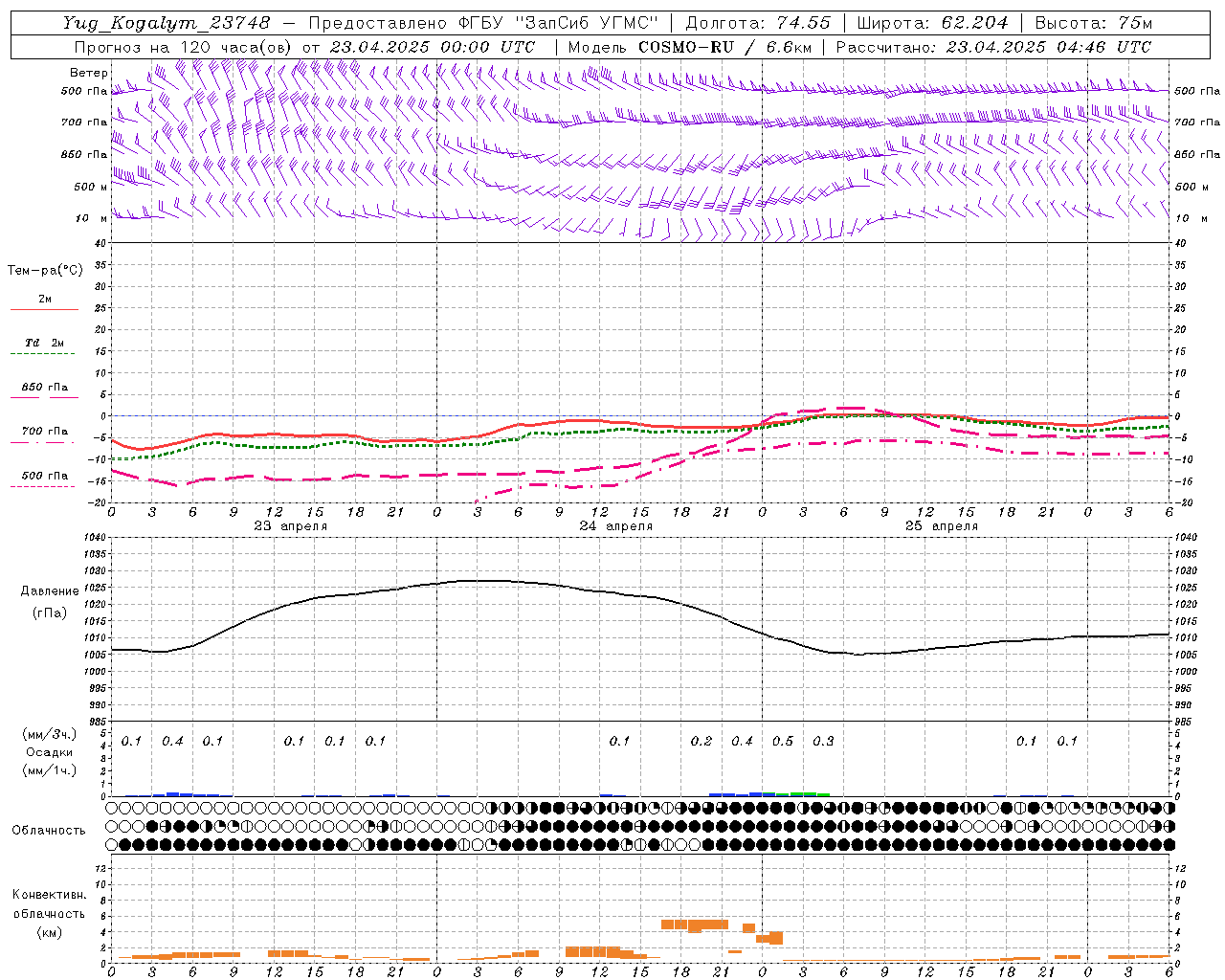Click the 700 гПа temperature legend entry
This screenshot has height=980, width=1225.
[45, 432]
